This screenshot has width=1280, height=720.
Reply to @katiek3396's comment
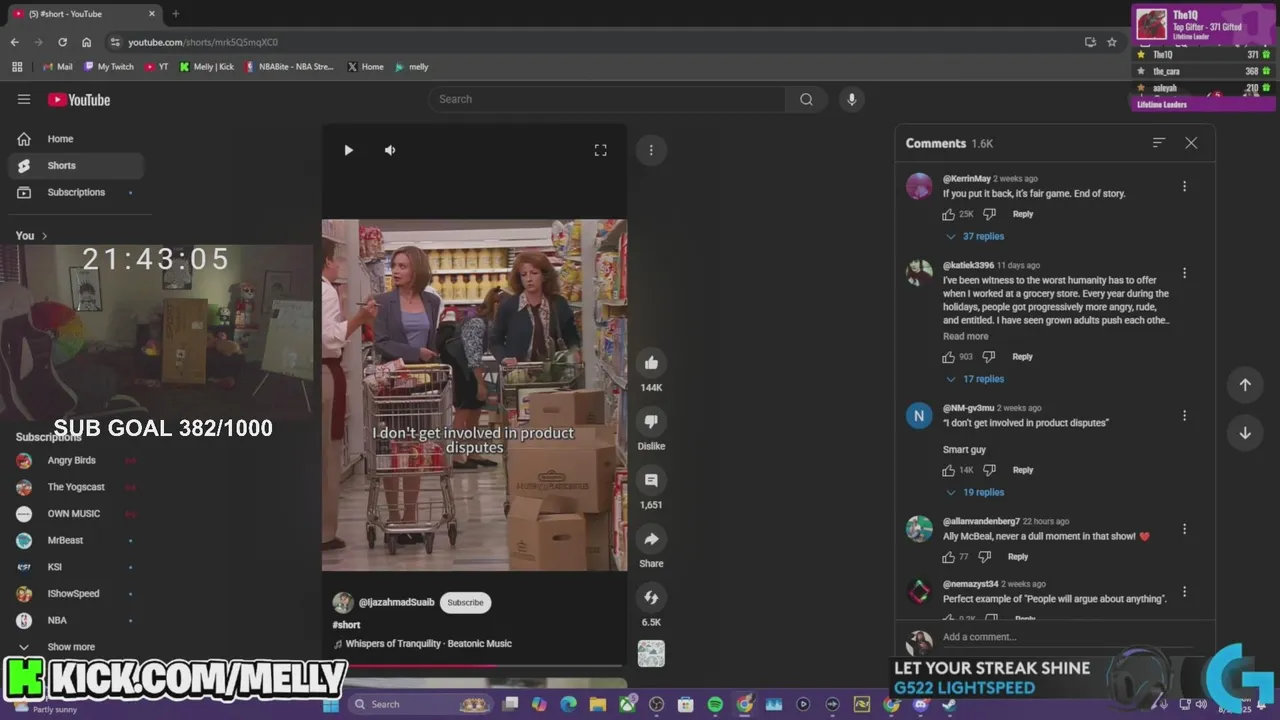[x=1022, y=357]
